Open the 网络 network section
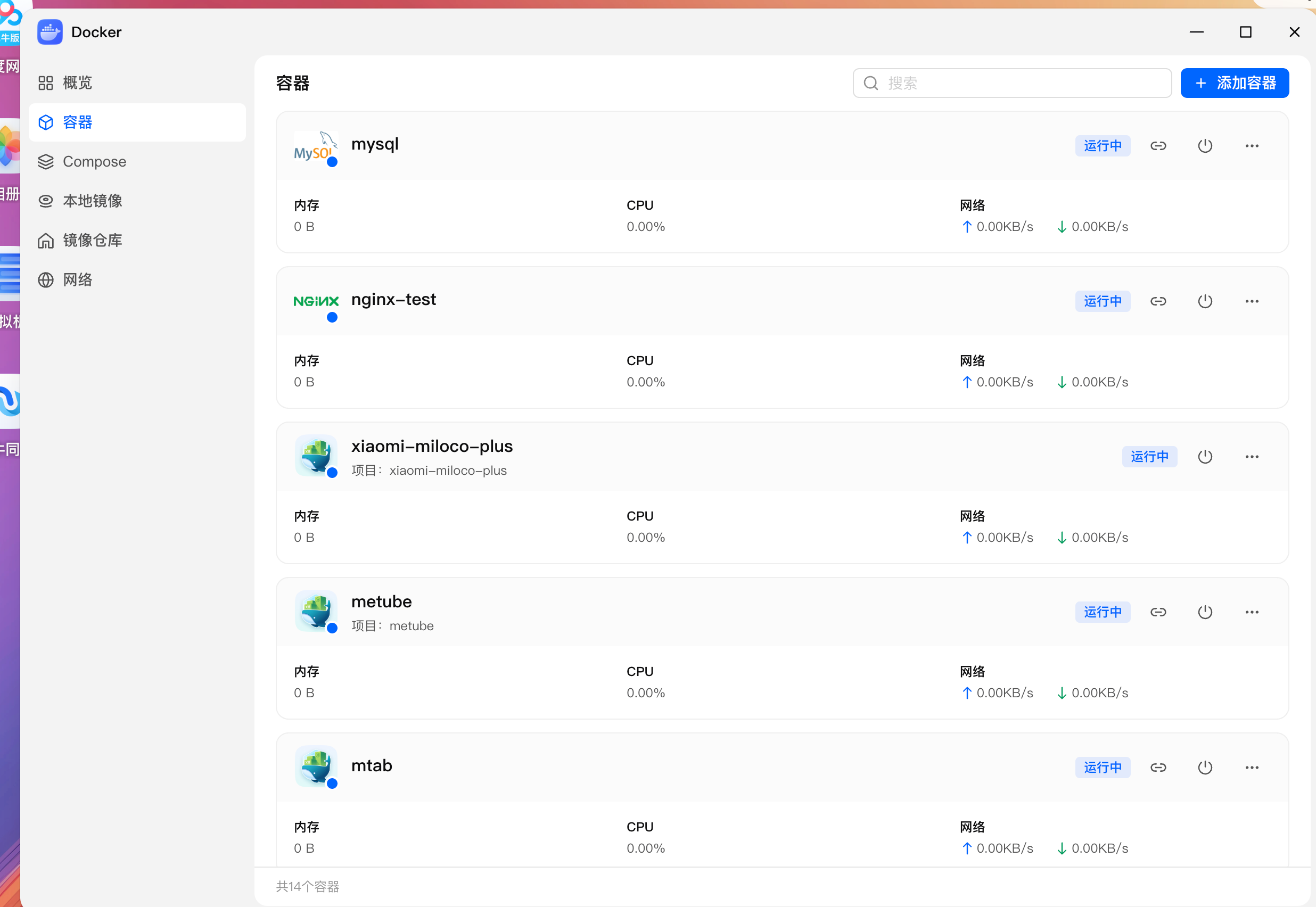This screenshot has width=1316, height=907. click(137, 279)
